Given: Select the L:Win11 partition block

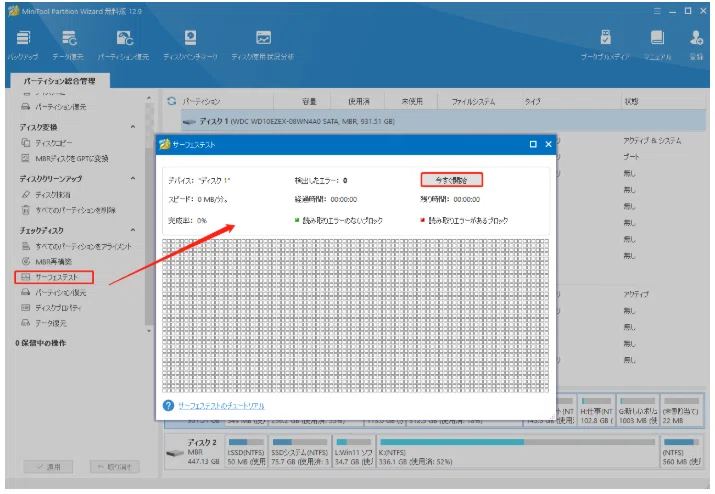Looking at the screenshot, I should click(x=354, y=452).
